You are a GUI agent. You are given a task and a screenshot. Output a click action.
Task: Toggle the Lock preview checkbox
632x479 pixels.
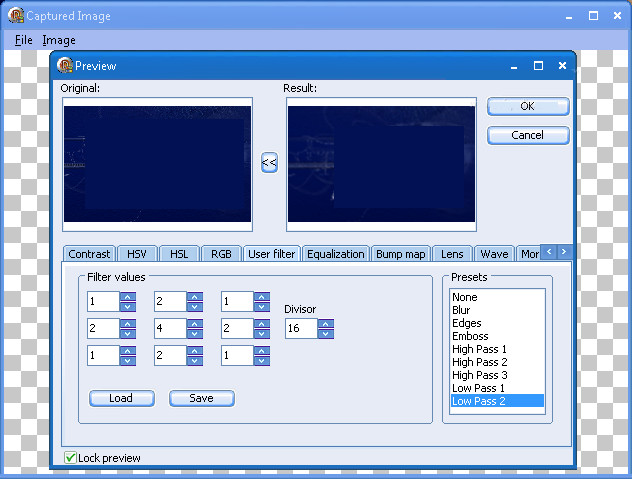pos(70,458)
